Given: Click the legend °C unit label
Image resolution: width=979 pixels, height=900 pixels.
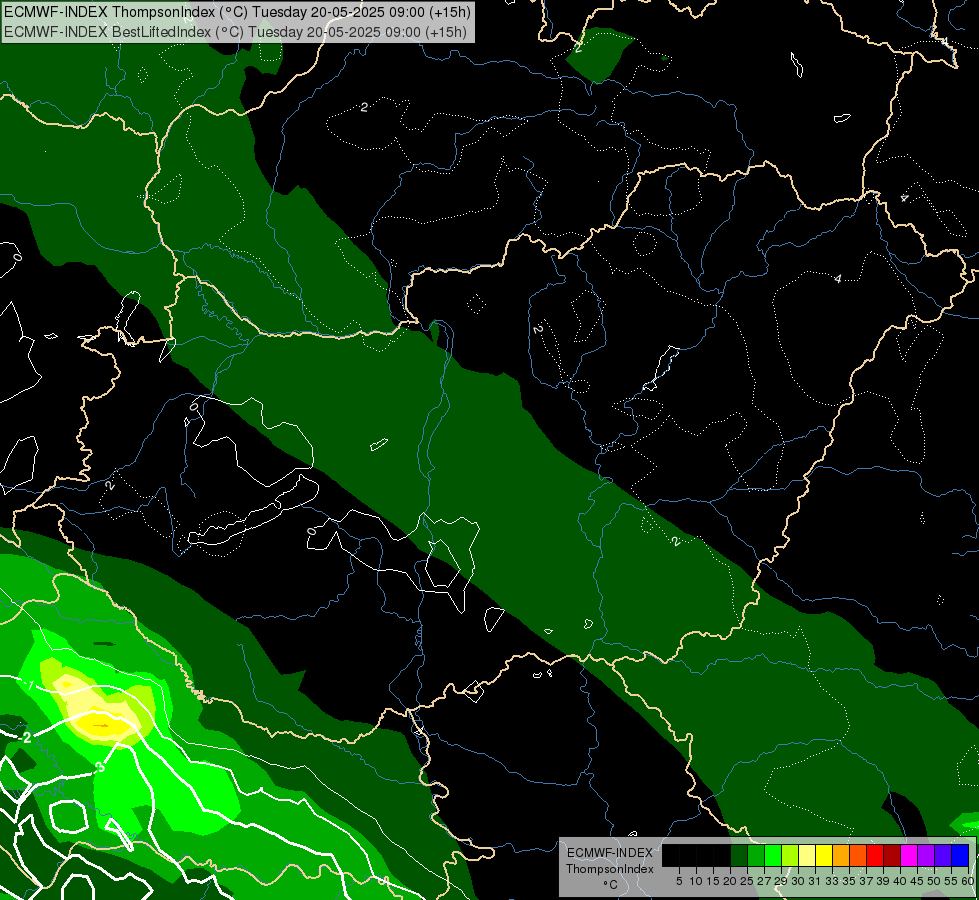Looking at the screenshot, I should [x=611, y=884].
